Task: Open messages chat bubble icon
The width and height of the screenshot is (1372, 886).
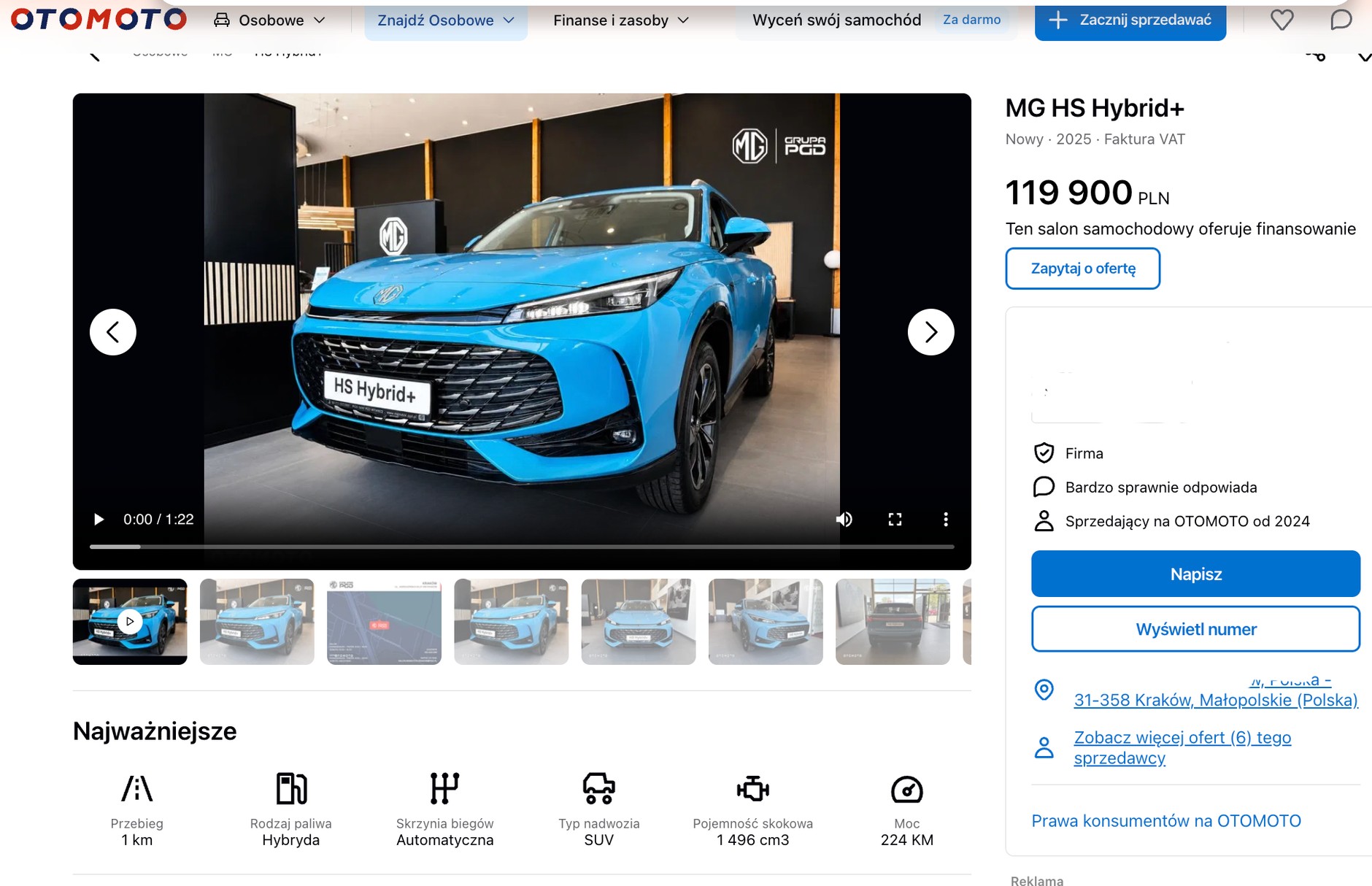Action: point(1341,20)
